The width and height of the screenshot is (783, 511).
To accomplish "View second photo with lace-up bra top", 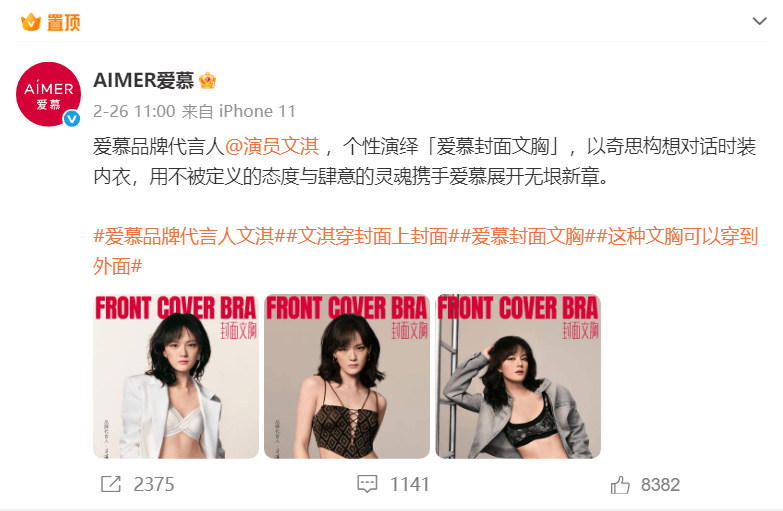I will (347, 376).
